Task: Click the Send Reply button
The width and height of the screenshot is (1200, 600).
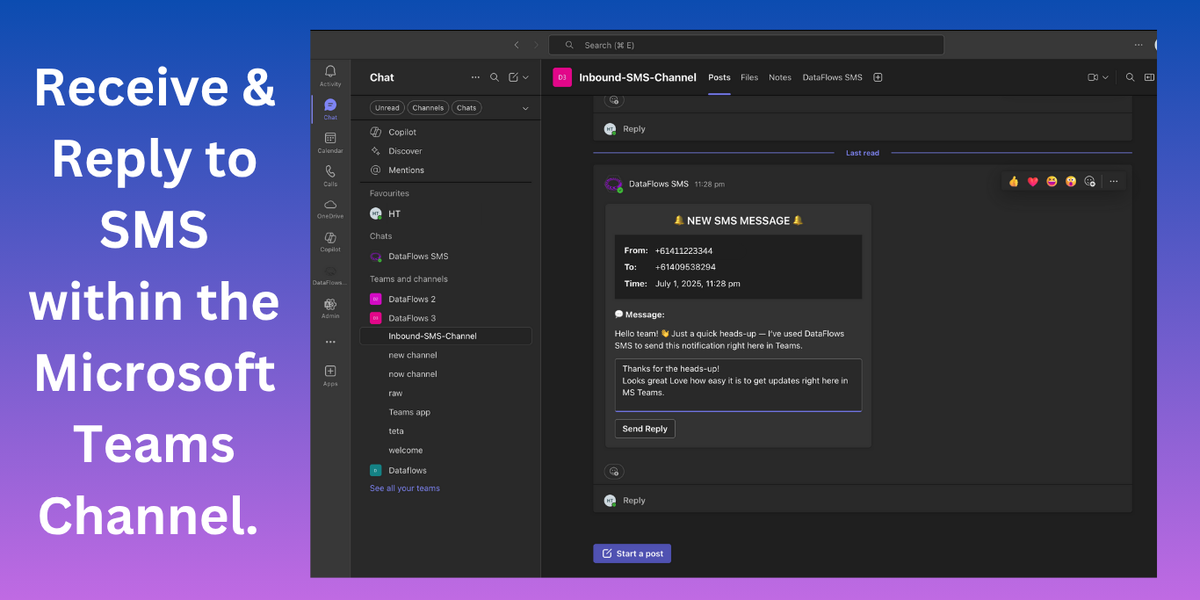Action: coord(645,428)
